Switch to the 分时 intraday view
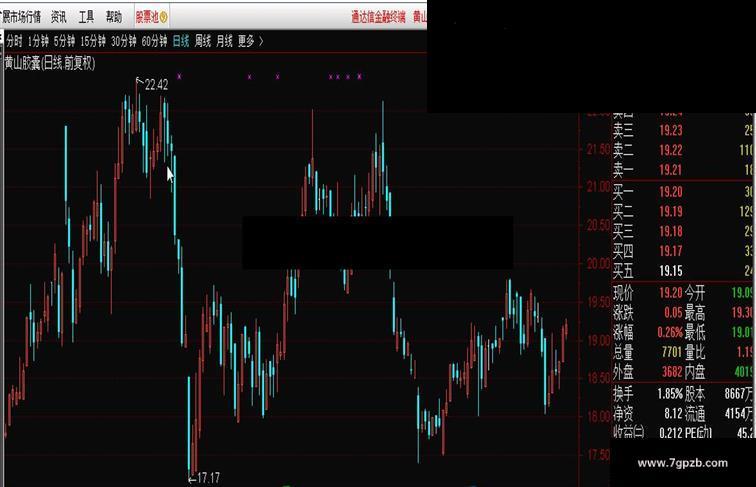The width and height of the screenshot is (756, 487). [x=14, y=41]
